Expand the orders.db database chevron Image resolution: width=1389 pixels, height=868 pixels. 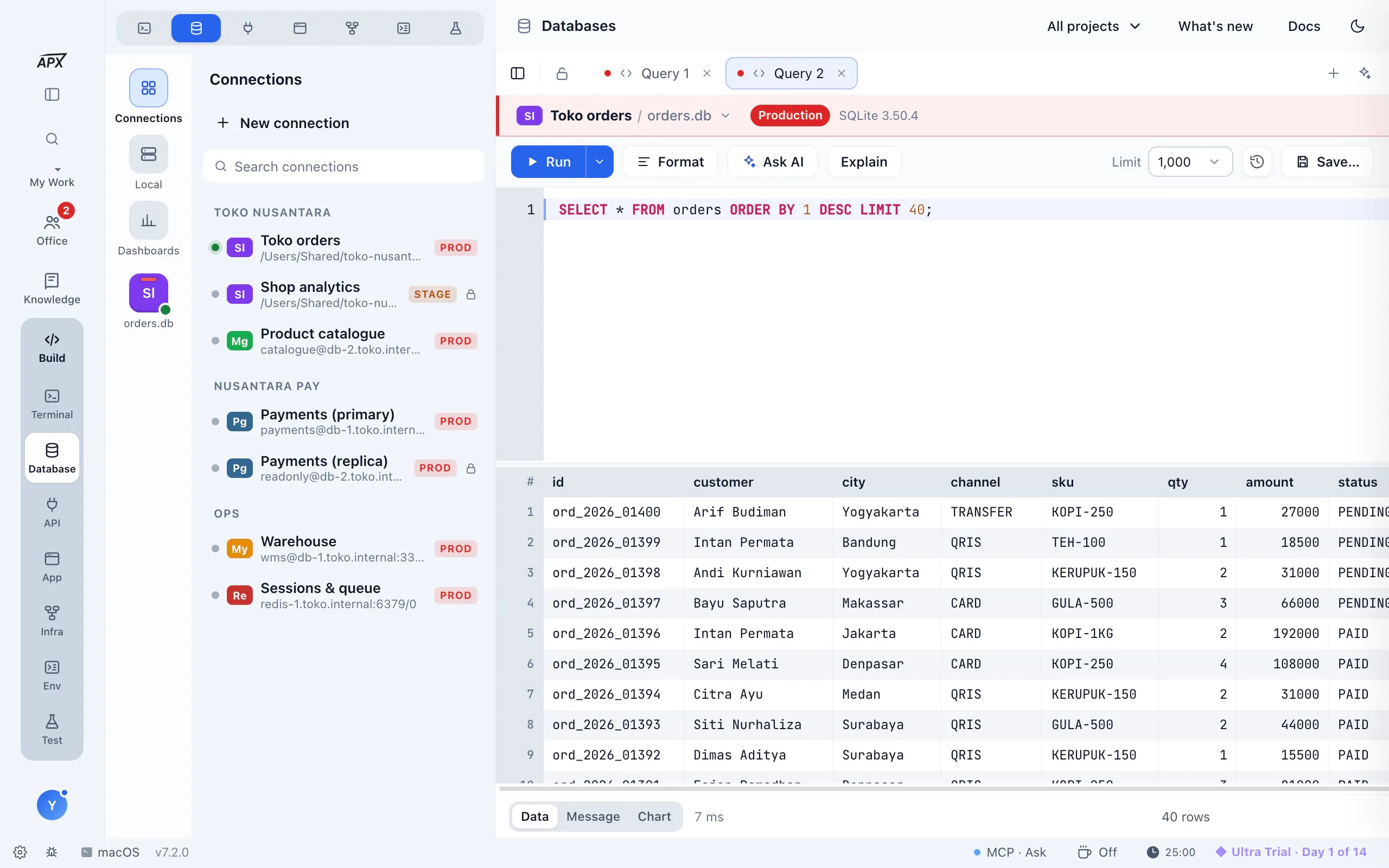click(725, 116)
